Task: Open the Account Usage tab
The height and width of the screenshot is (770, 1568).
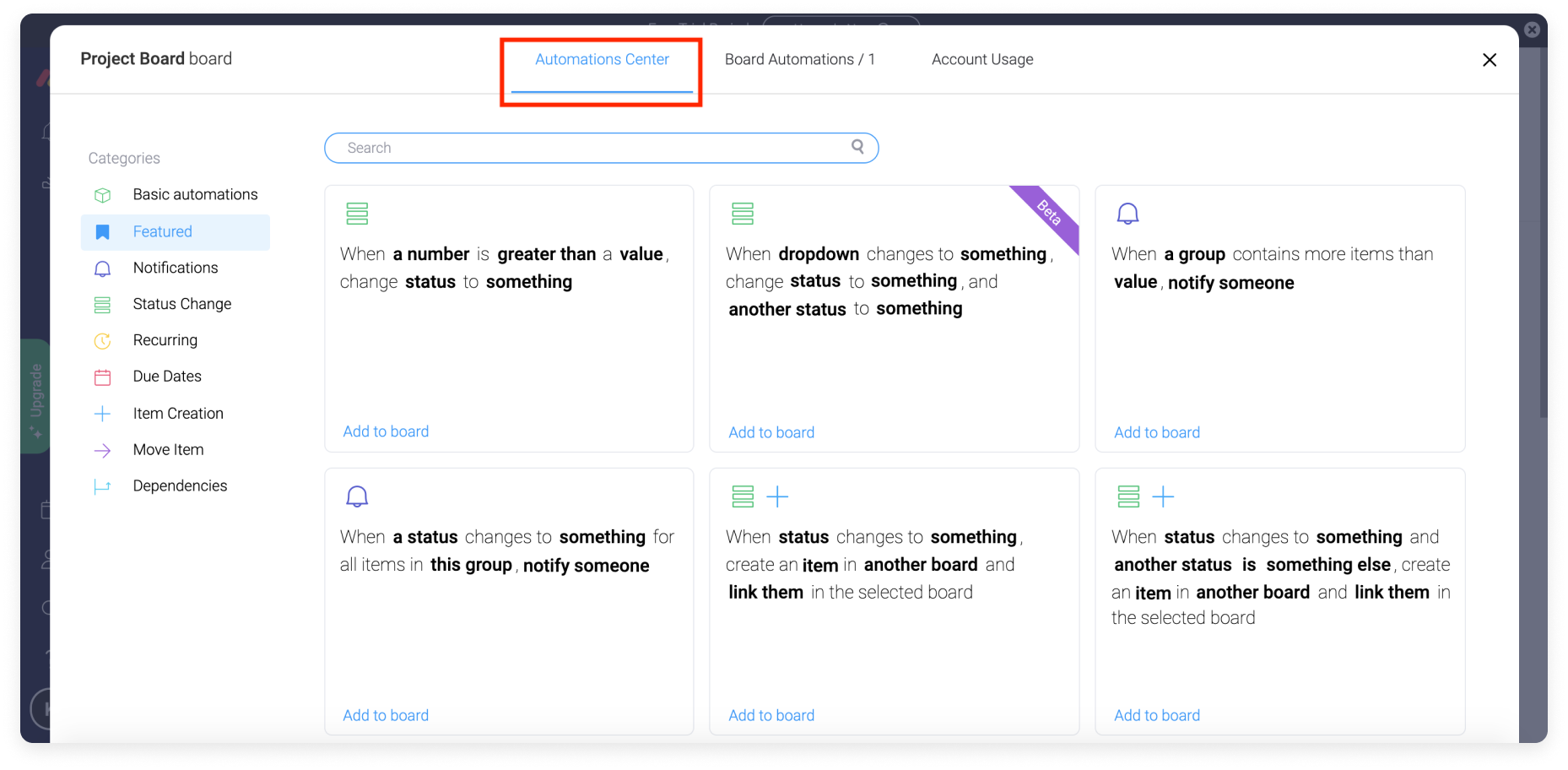Action: [982, 59]
